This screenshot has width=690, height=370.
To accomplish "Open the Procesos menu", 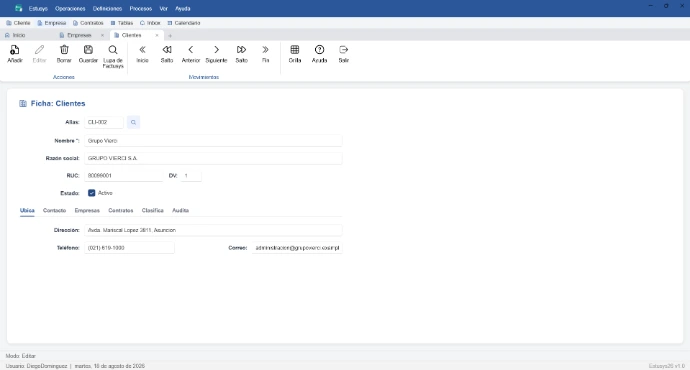I will coord(140,8).
